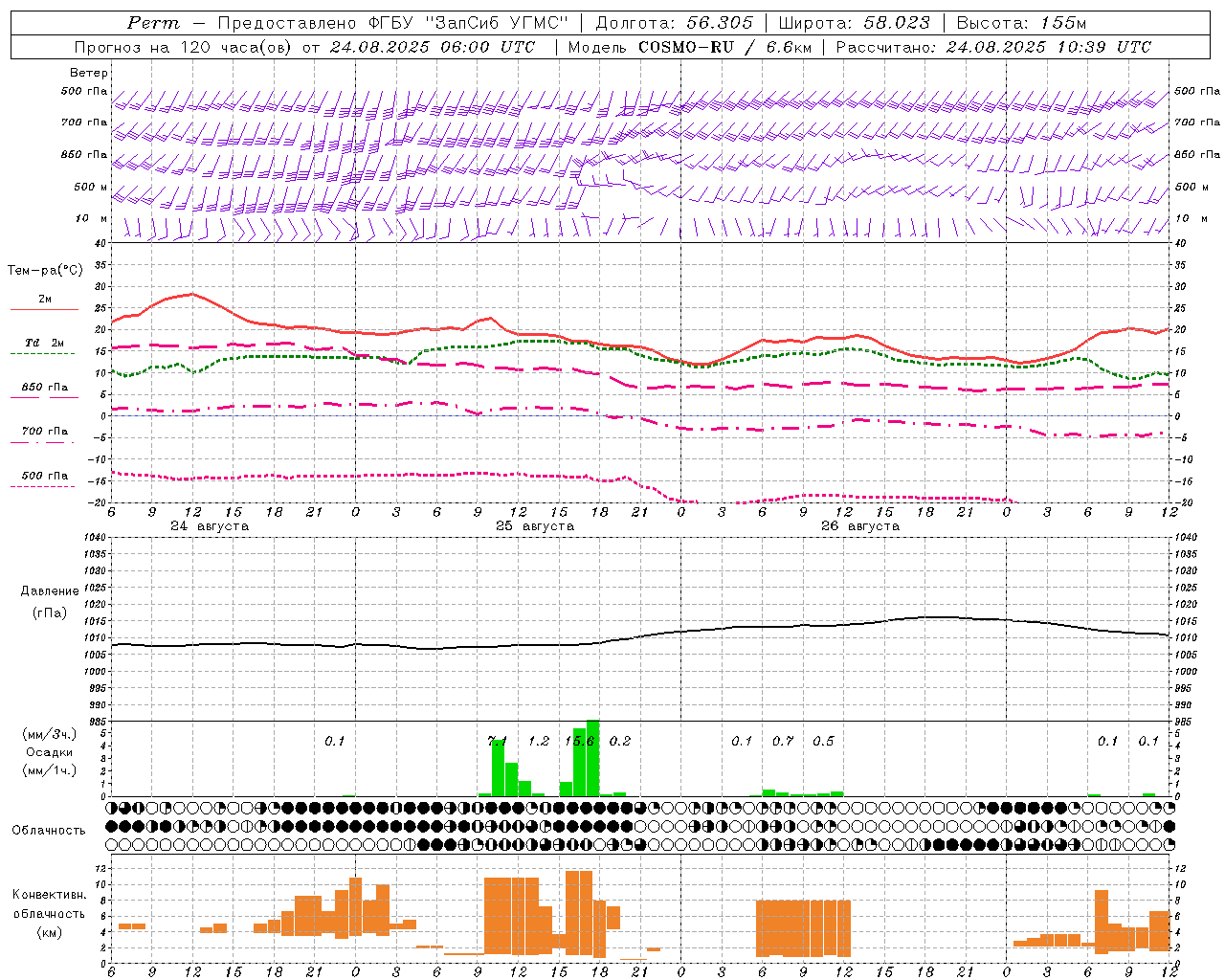Click "Рассчитано: 24.08.2025 10:39 UTC" timestamp
The height and width of the screenshot is (980, 1225).
(x=993, y=47)
